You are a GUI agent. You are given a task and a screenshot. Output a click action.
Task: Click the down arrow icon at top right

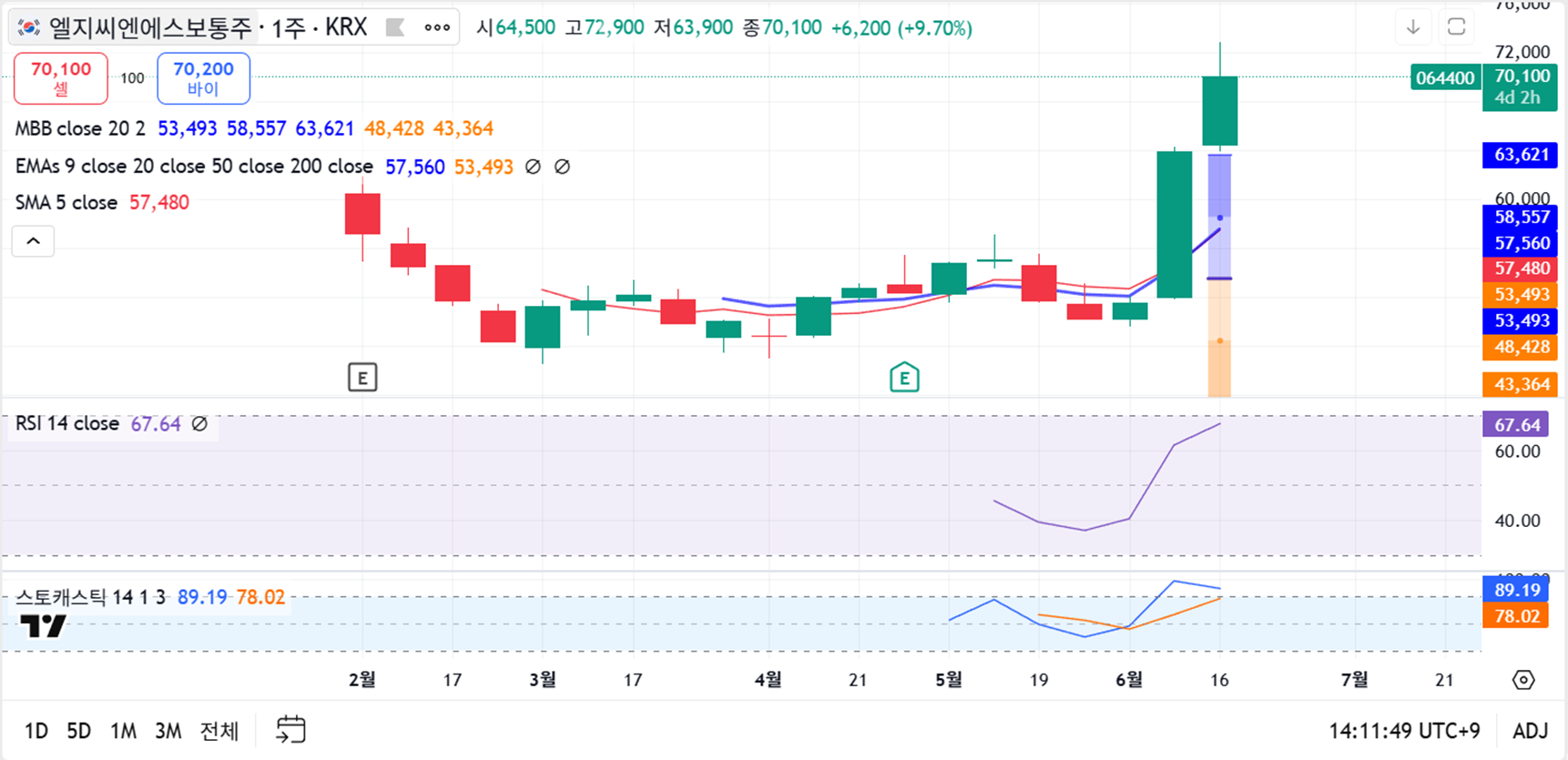click(x=1413, y=27)
